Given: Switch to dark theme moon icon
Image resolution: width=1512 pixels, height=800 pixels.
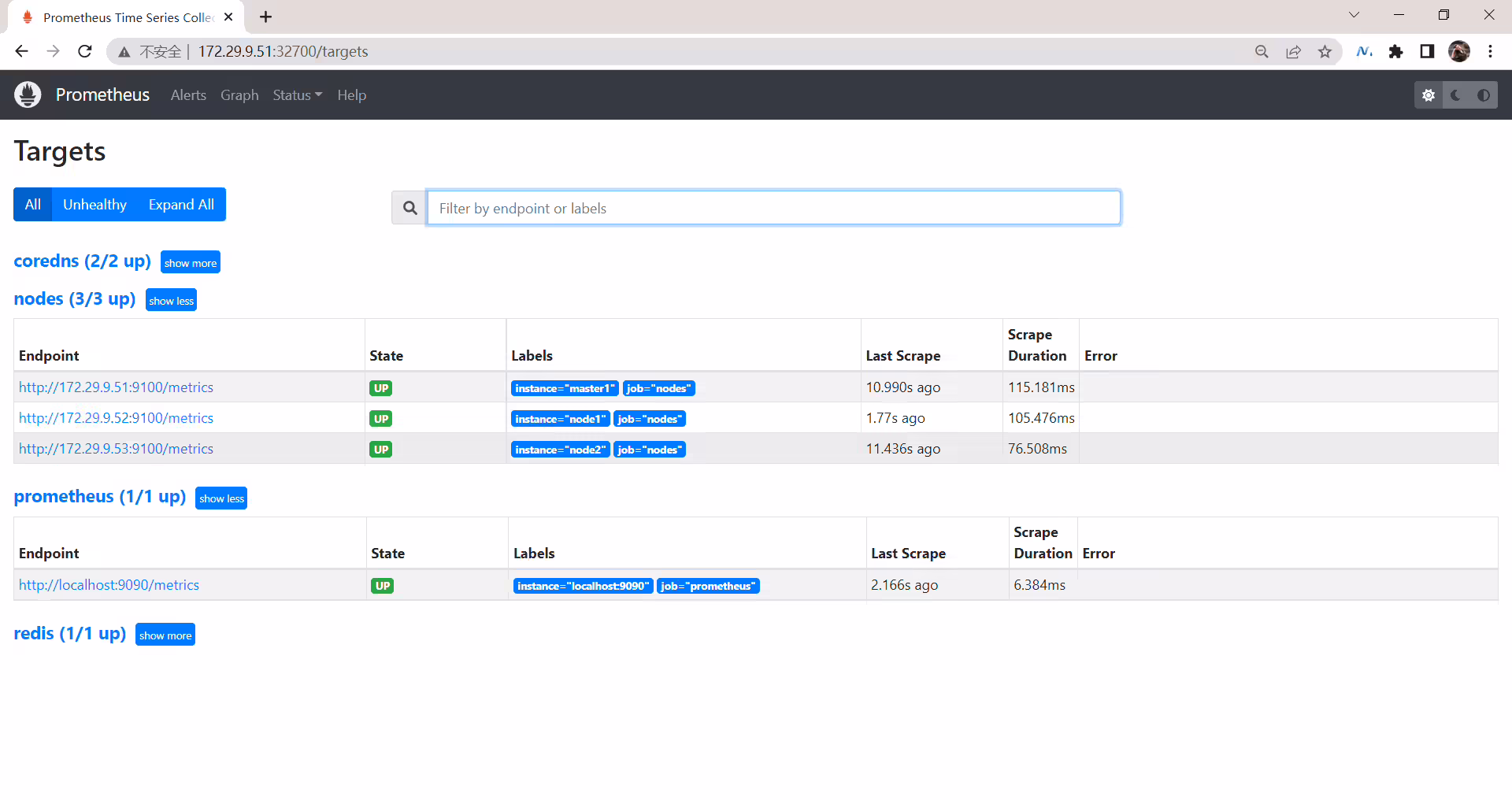Looking at the screenshot, I should tap(1456, 95).
